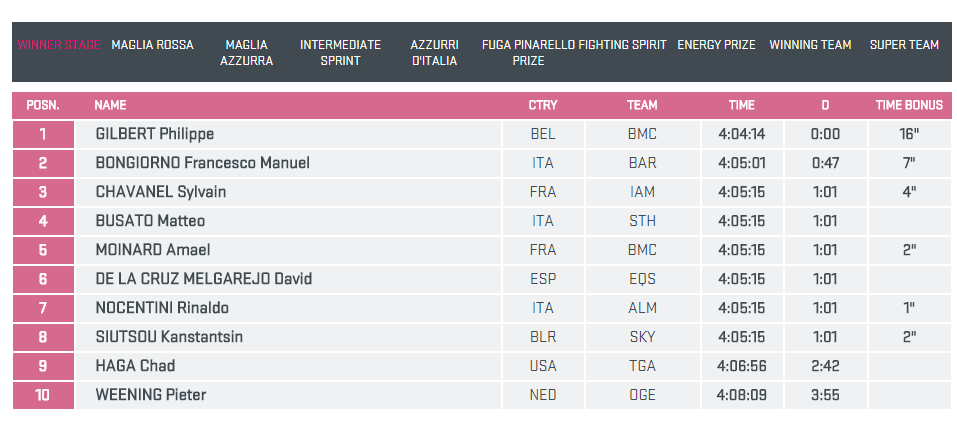This screenshot has height=421, width=957.
Task: Click the TIME column header
Action: pos(741,105)
